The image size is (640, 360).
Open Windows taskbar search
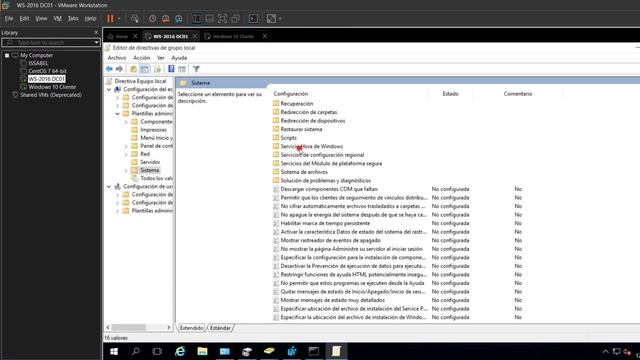click(x=136, y=351)
